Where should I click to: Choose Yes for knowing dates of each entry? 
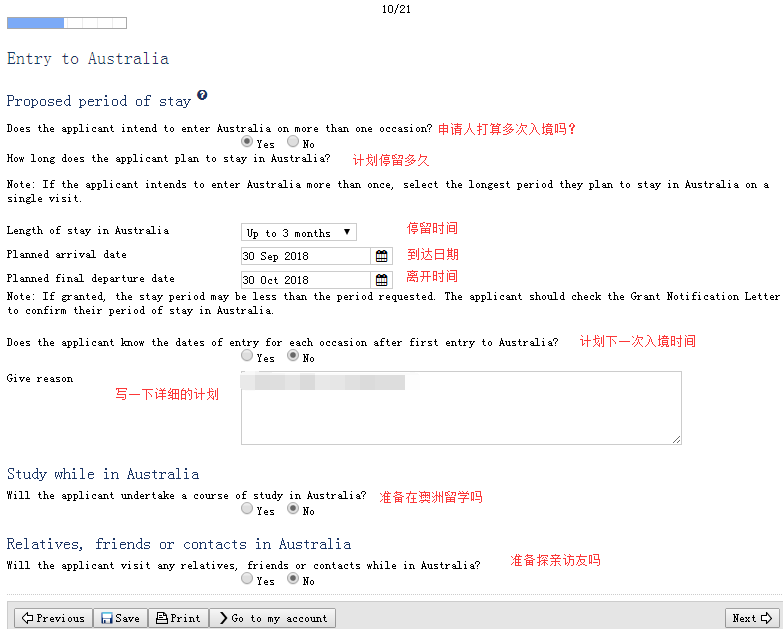247,356
